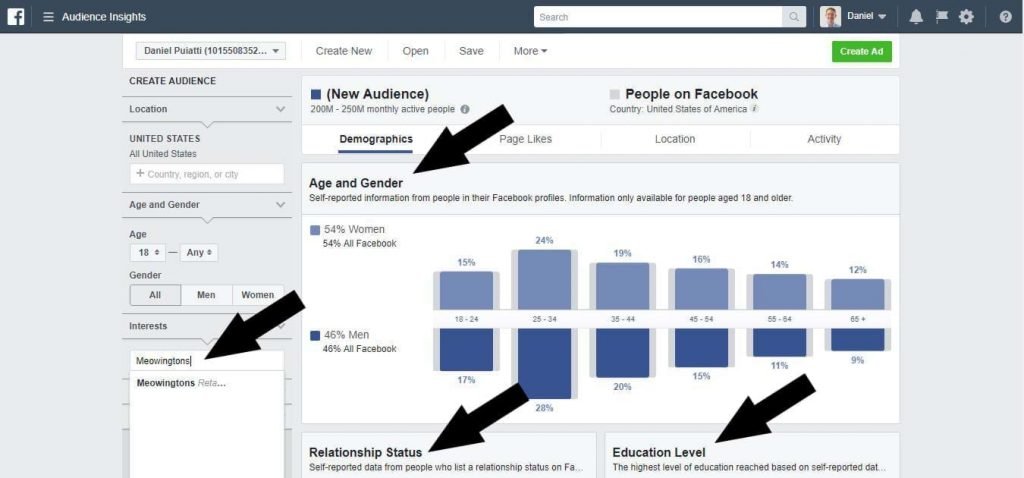
Task: Click the Relationship Status heading
Action: pyautogui.click(x=365, y=453)
